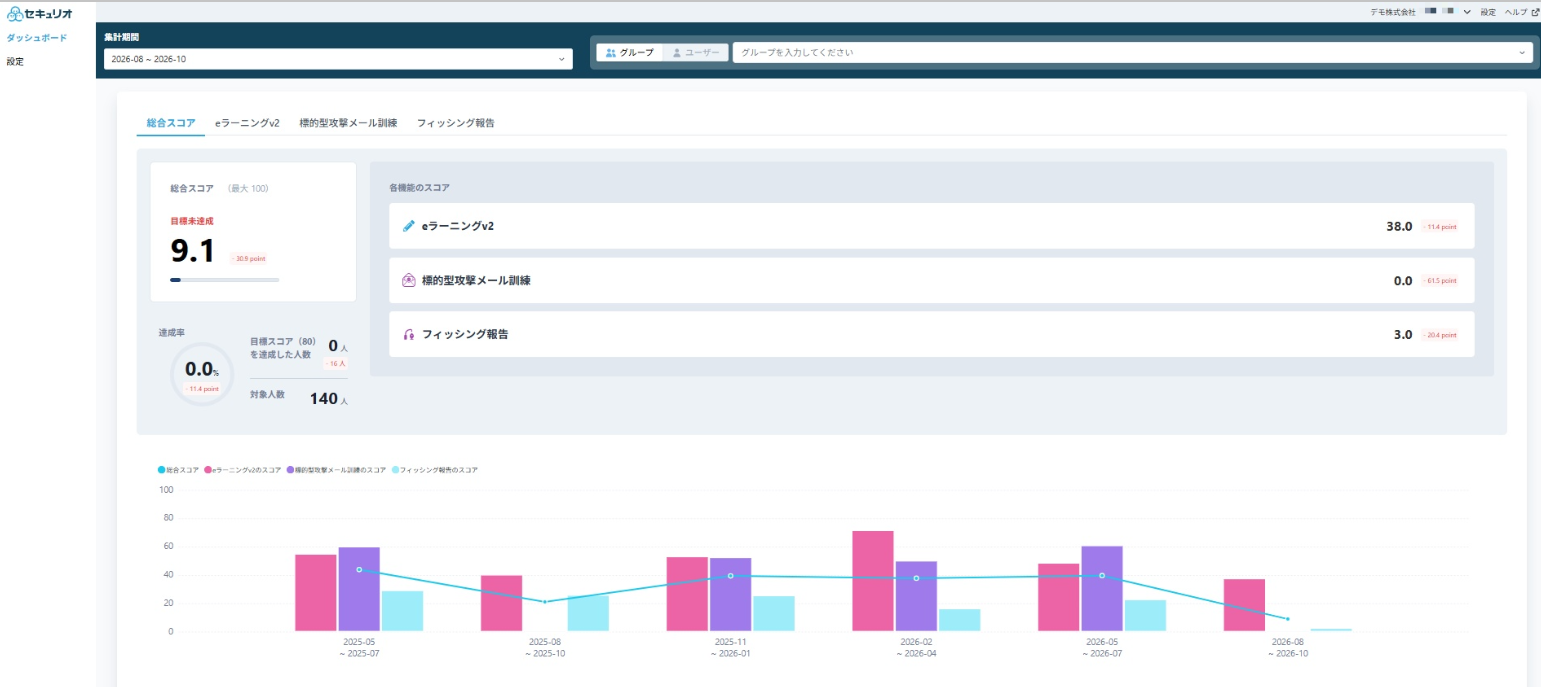
Task: Open 設定 in the left sidebar
Action: click(15, 61)
